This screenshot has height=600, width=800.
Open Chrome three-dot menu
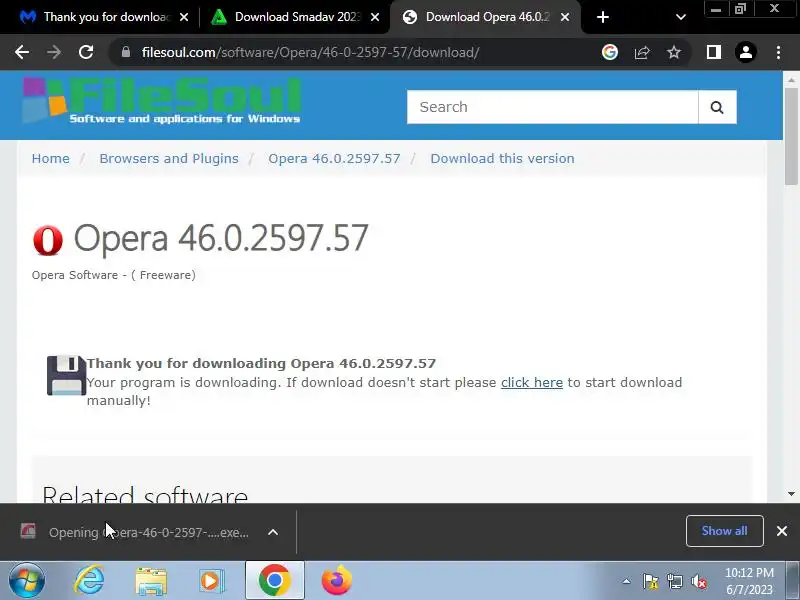[x=778, y=52]
